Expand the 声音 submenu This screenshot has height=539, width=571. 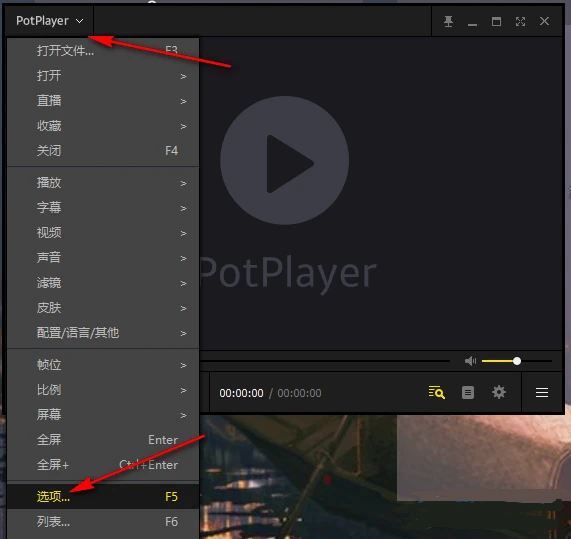[103, 257]
